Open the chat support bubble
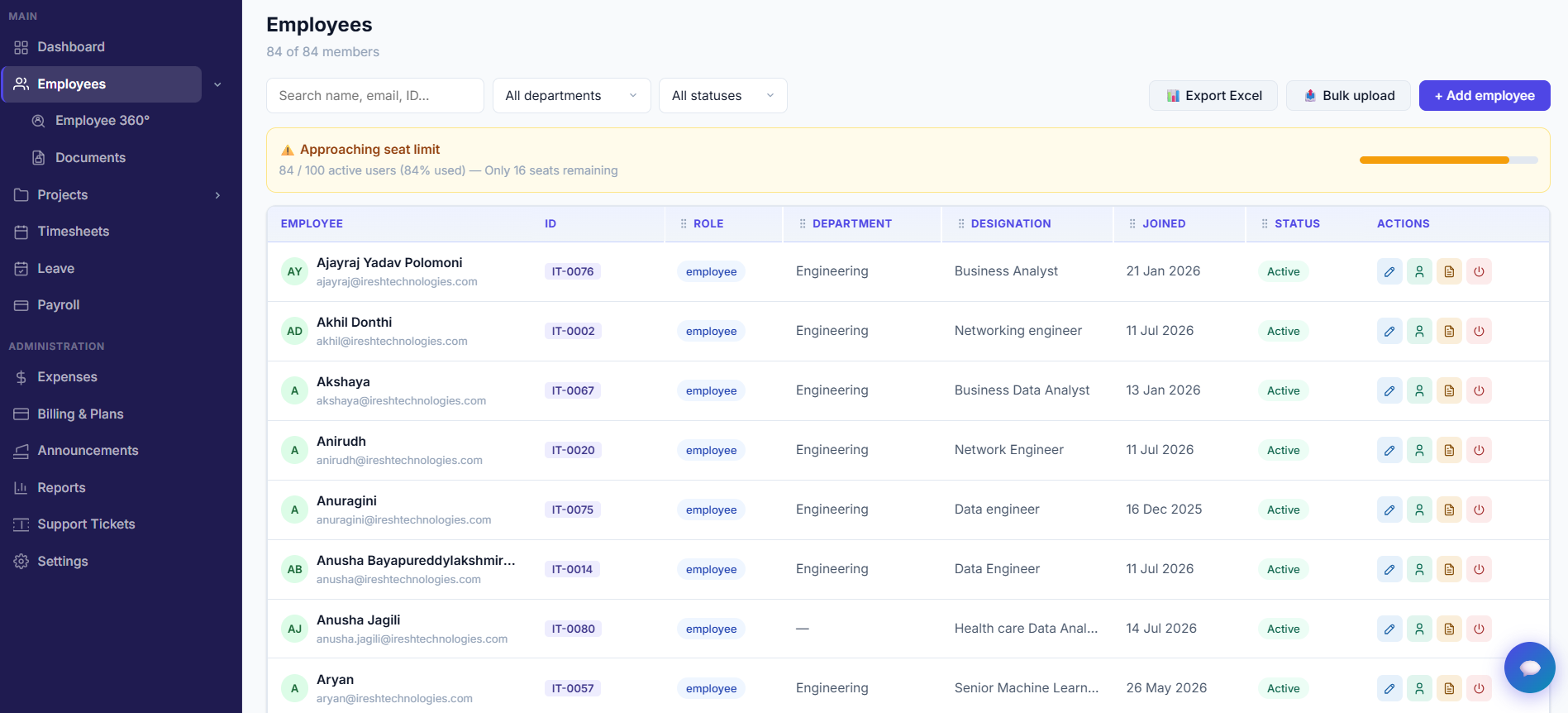The image size is (1568, 713). [1529, 668]
